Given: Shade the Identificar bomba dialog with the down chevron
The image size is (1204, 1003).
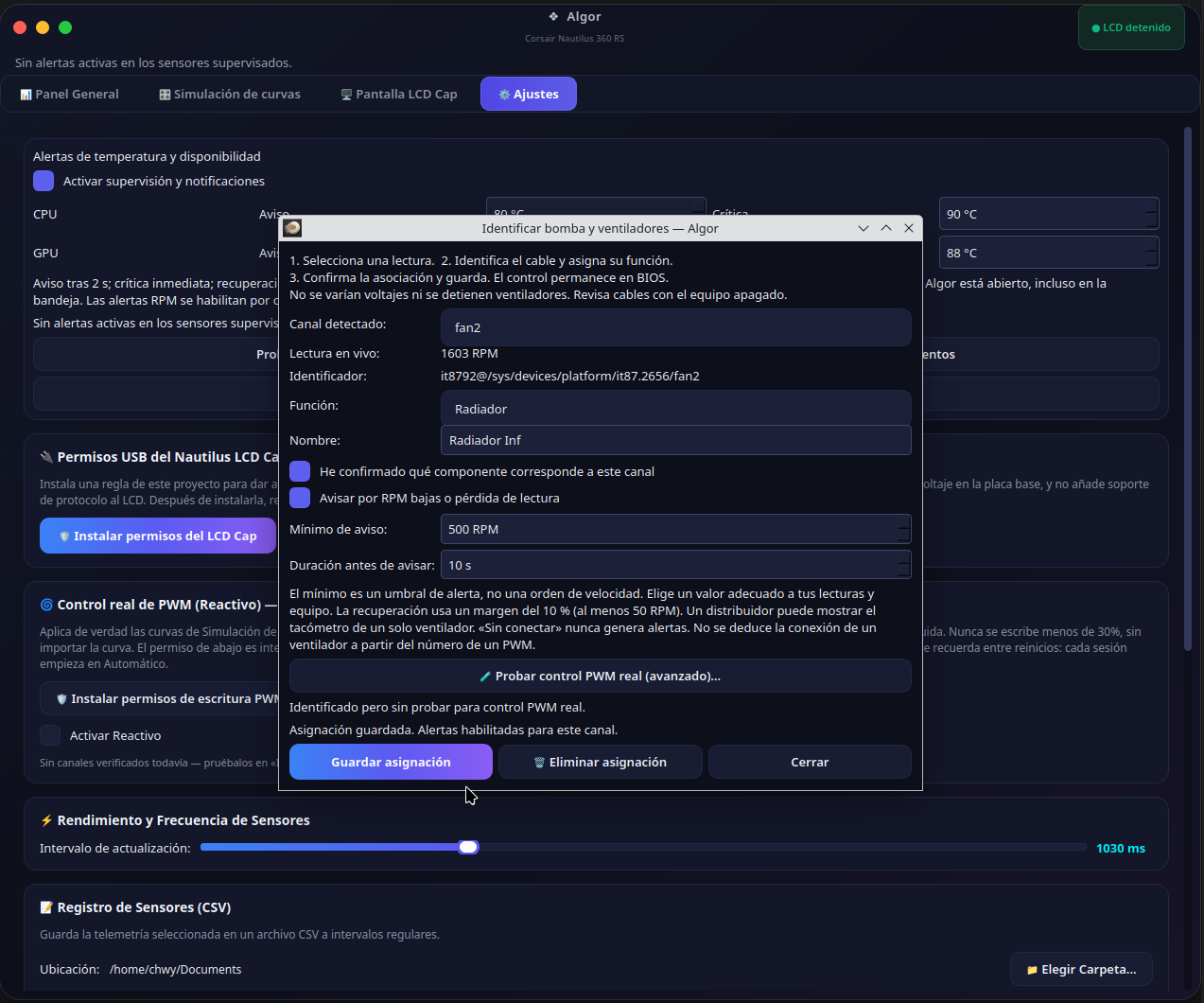Looking at the screenshot, I should point(864,228).
